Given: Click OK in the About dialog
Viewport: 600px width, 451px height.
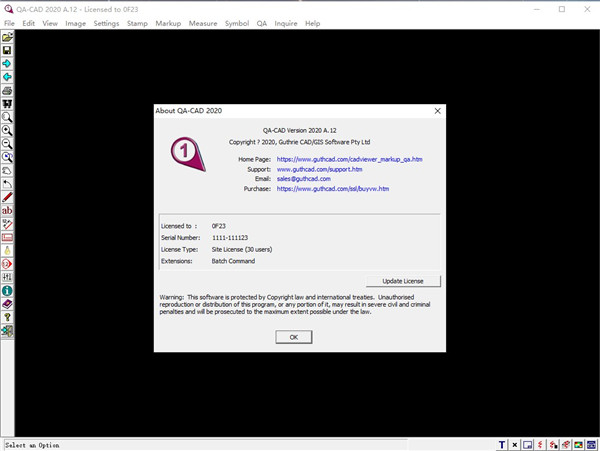Looking at the screenshot, I should pos(294,337).
